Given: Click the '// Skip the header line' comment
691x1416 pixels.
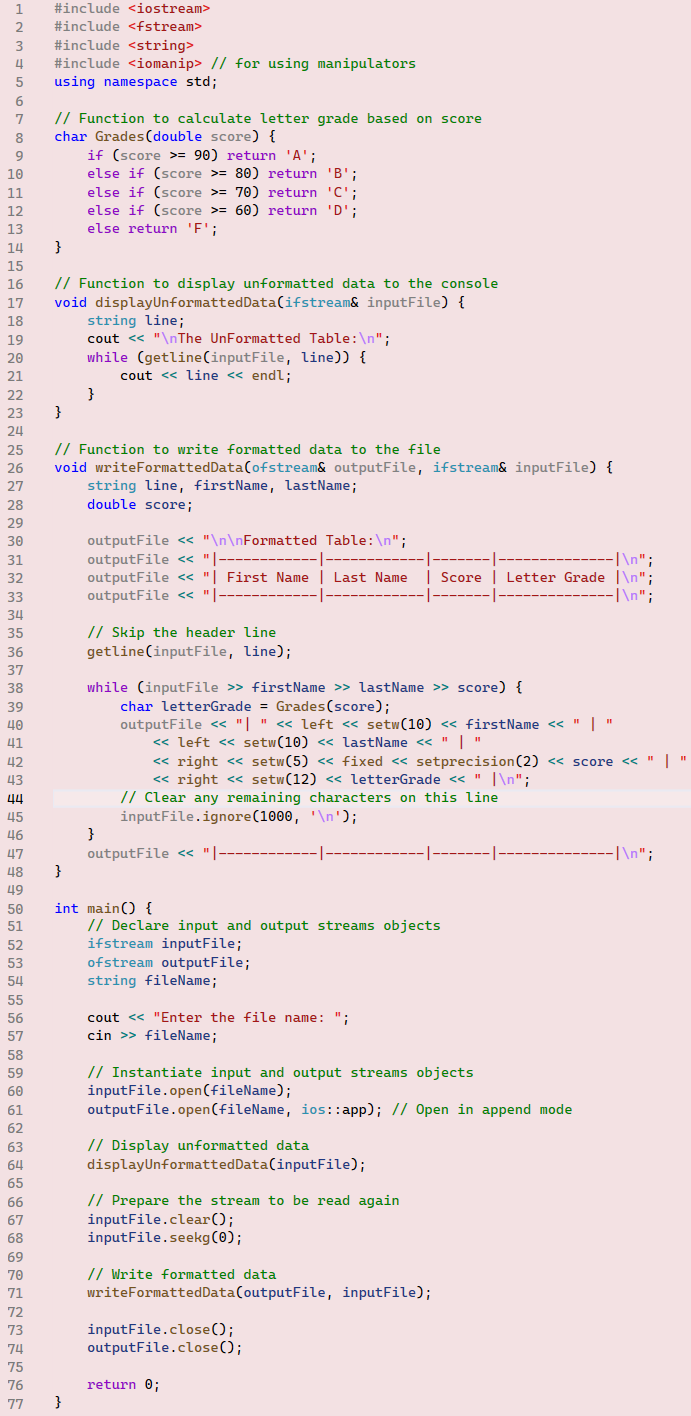Looking at the screenshot, I should click(x=181, y=632).
